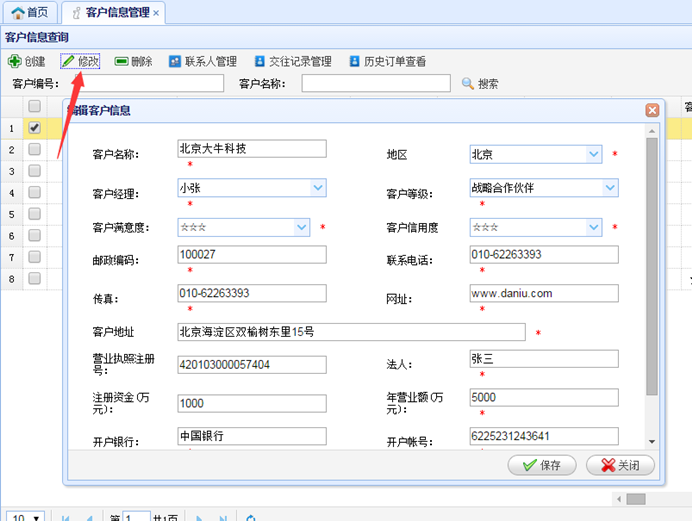692x521 pixels.
Task: Click the 营业执照注册号 license number field
Action: coord(252,365)
